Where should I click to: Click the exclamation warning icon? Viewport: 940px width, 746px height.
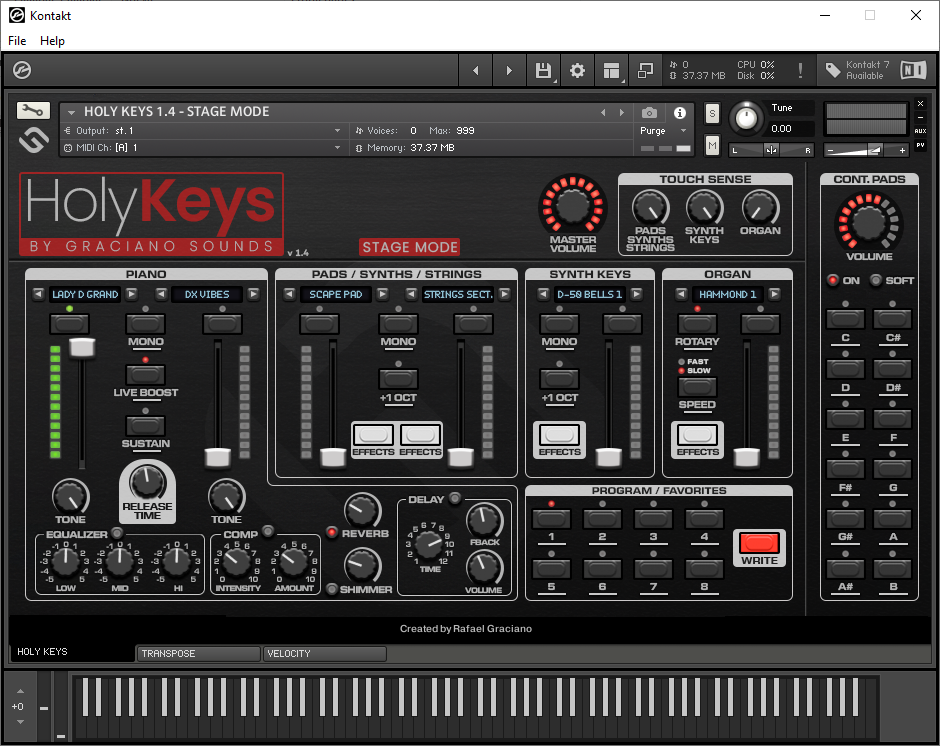(x=800, y=71)
